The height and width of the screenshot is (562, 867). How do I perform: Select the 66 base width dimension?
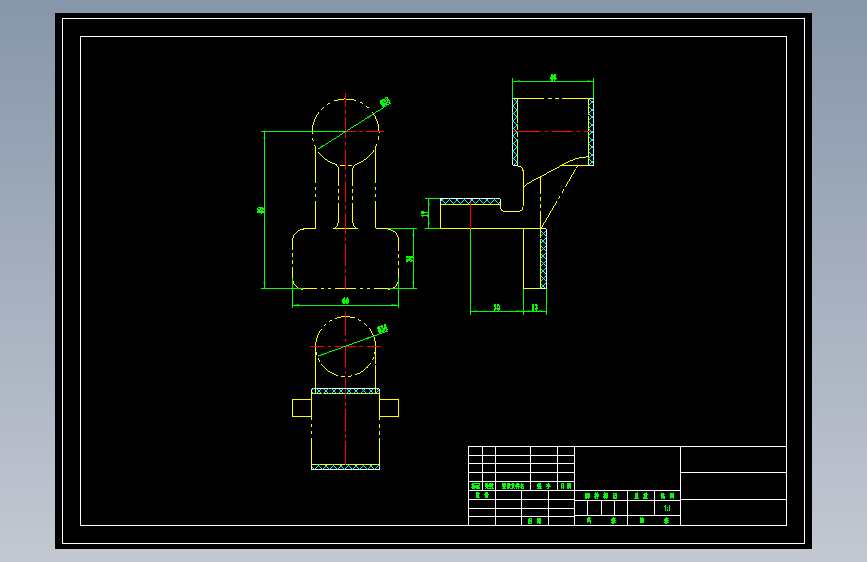coord(346,300)
